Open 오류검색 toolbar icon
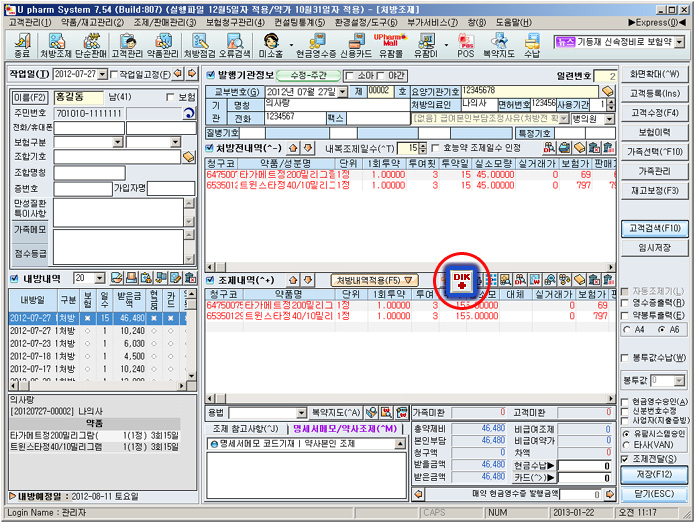 (235, 46)
